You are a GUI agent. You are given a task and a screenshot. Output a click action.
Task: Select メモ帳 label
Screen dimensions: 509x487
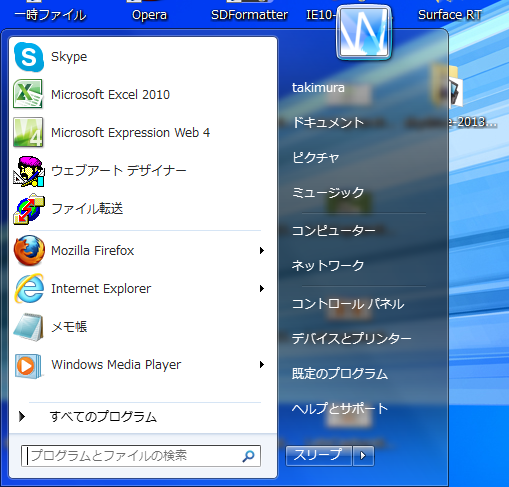click(69, 327)
